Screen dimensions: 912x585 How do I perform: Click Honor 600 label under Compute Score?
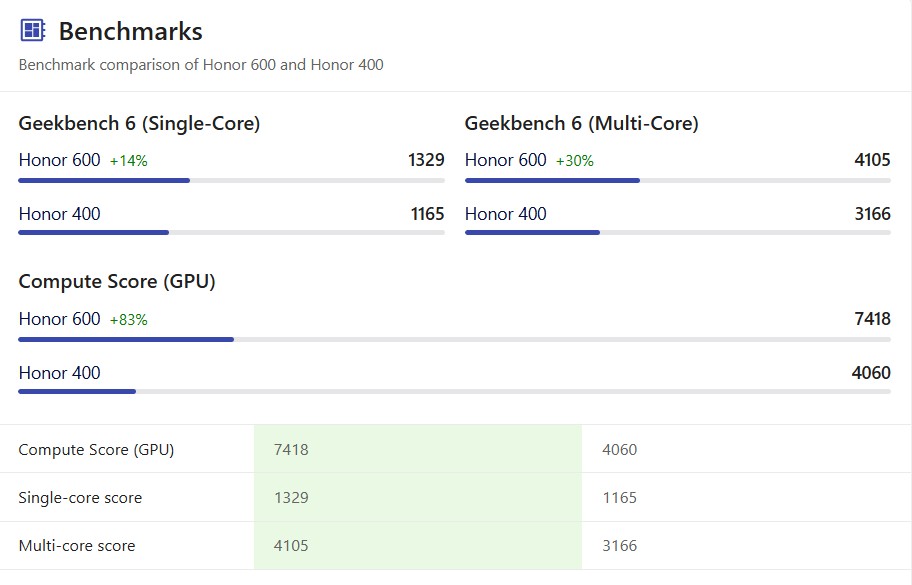click(x=59, y=319)
